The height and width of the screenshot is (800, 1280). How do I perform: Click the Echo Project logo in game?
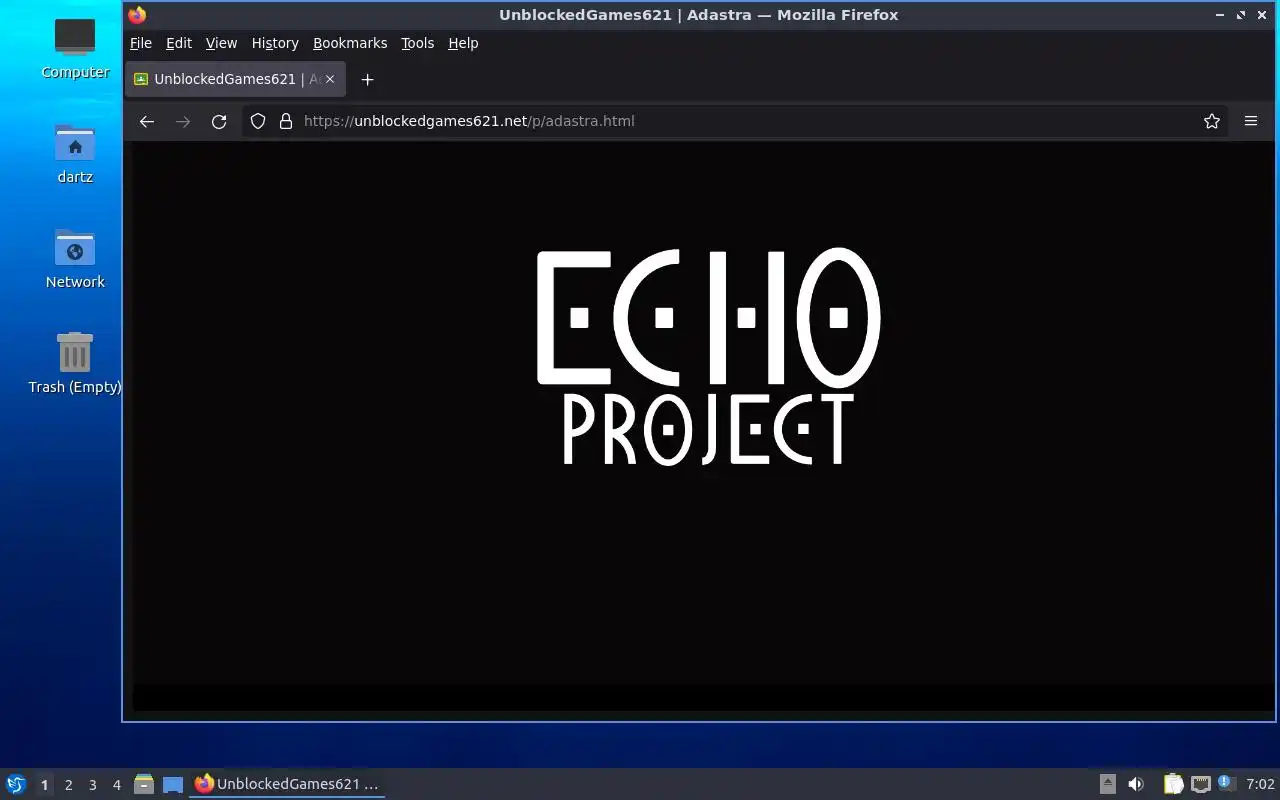709,357
